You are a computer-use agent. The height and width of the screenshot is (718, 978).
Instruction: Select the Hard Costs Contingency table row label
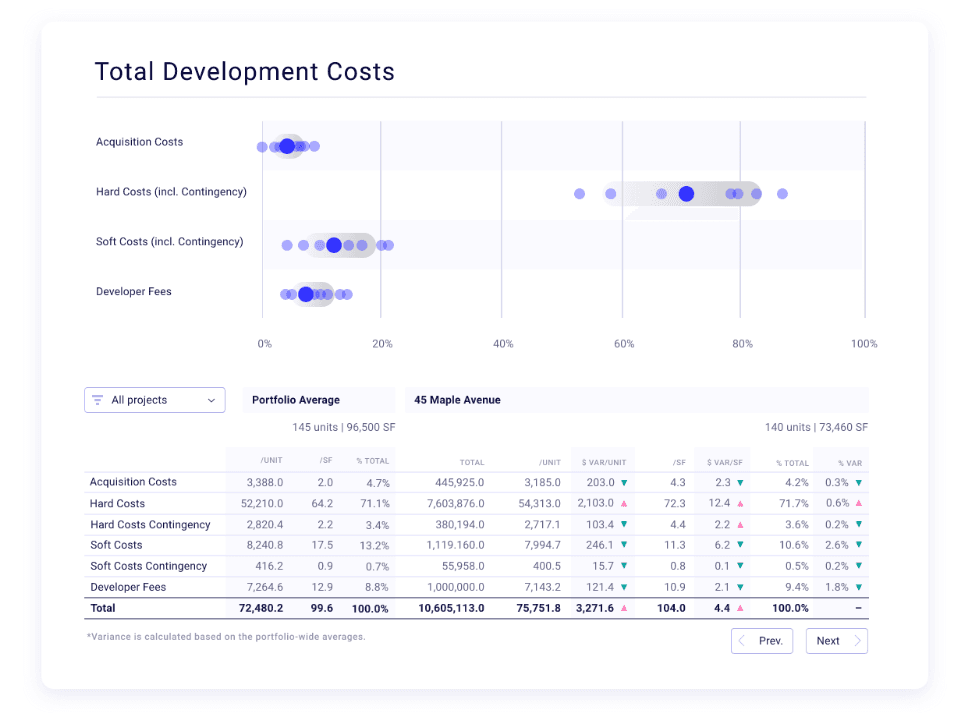pyautogui.click(x=150, y=525)
